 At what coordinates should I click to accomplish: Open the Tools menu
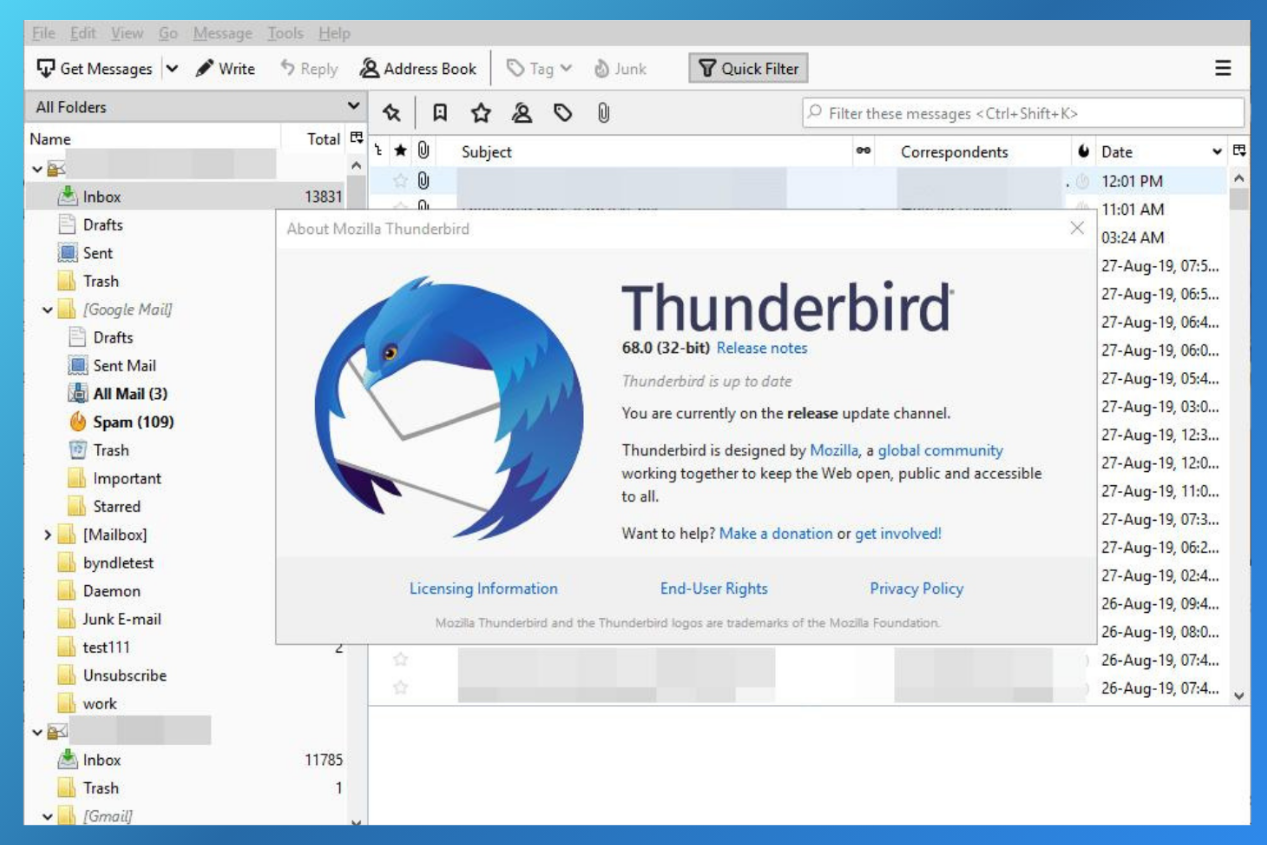[x=286, y=33]
